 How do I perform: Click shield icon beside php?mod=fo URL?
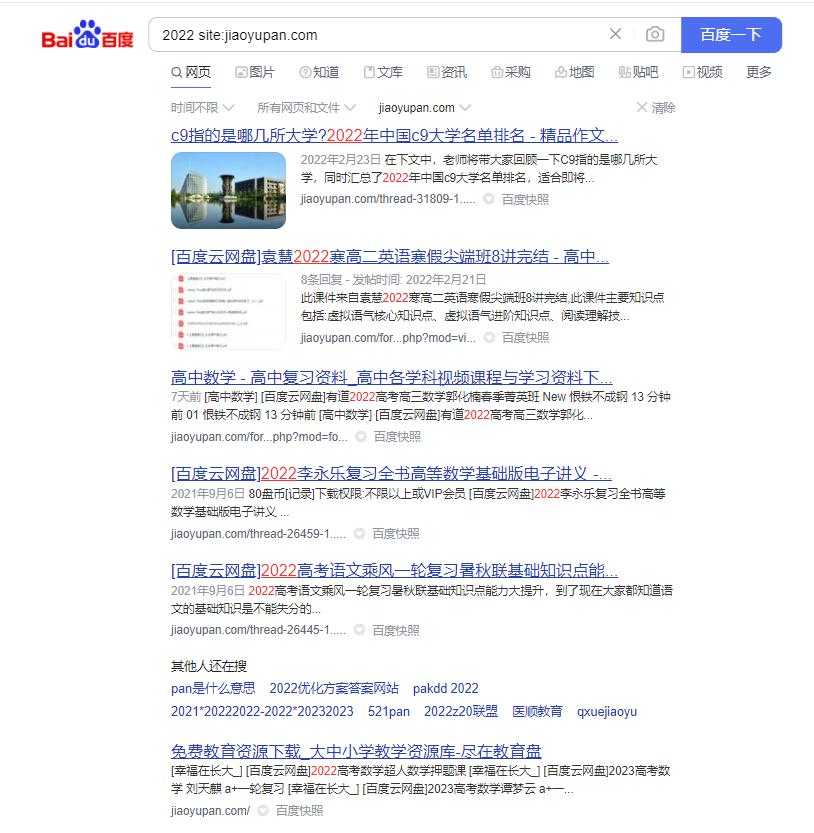(361, 437)
